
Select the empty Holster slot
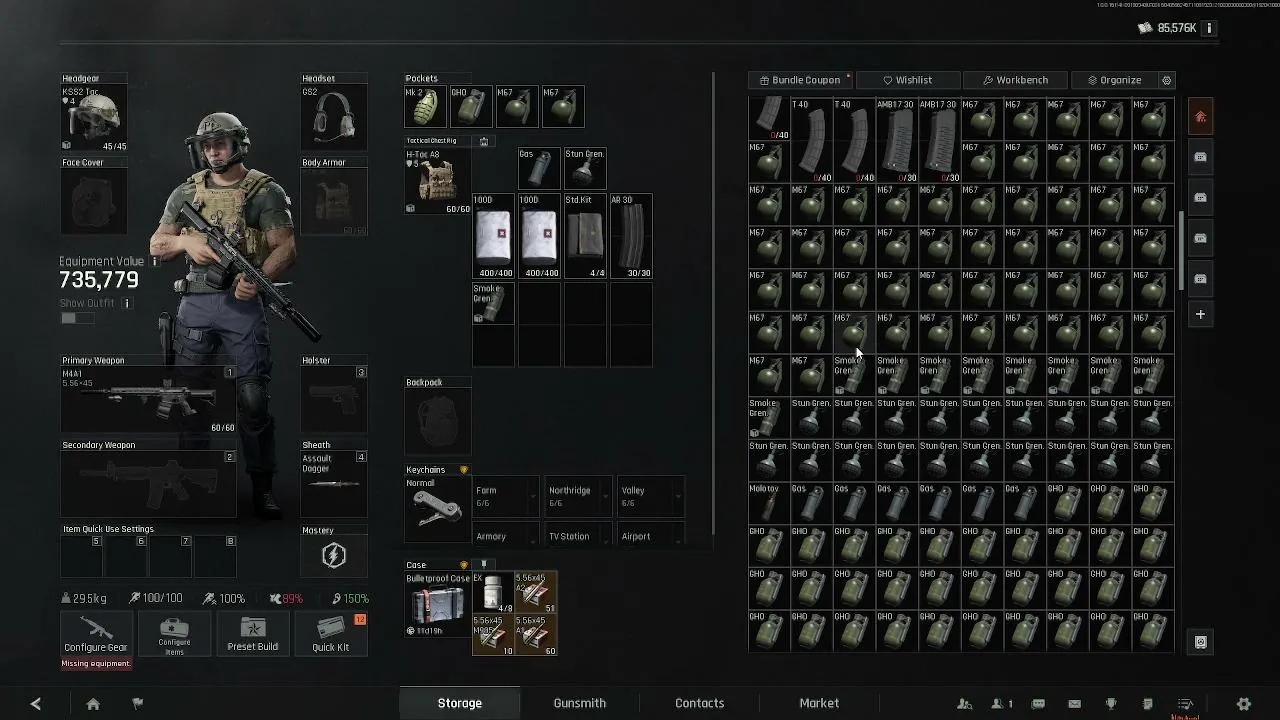[334, 400]
